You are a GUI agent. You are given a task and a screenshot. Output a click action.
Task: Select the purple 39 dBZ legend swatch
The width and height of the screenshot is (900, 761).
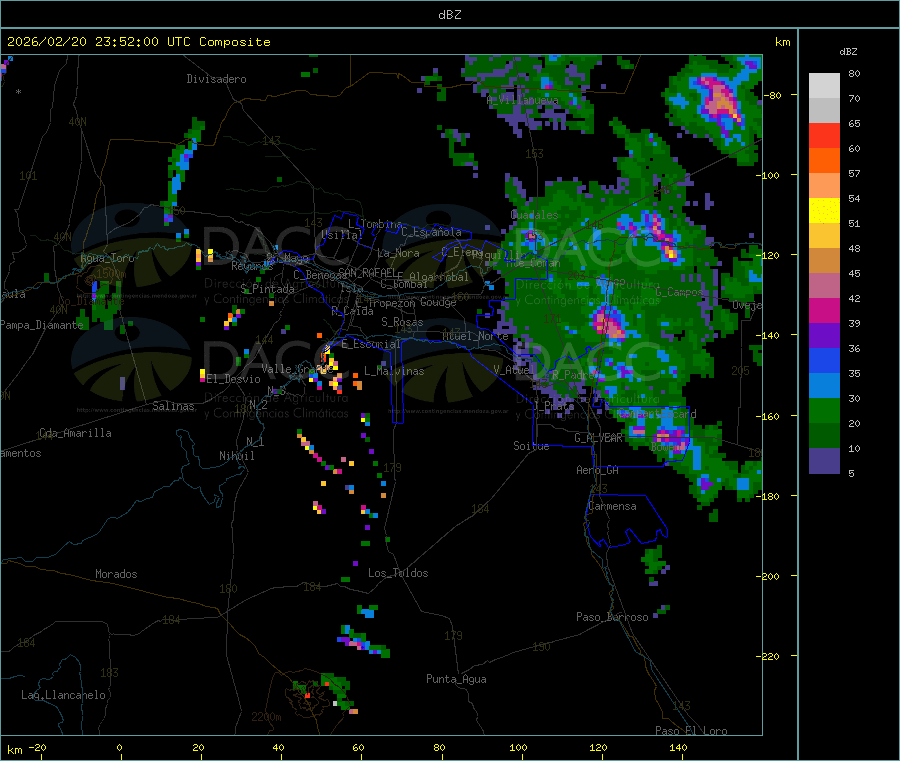click(824, 336)
